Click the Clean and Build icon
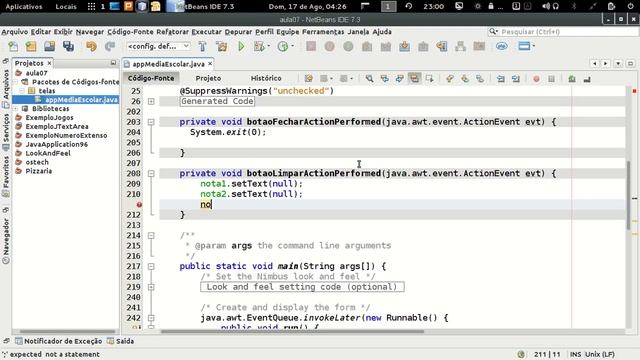 [222, 47]
